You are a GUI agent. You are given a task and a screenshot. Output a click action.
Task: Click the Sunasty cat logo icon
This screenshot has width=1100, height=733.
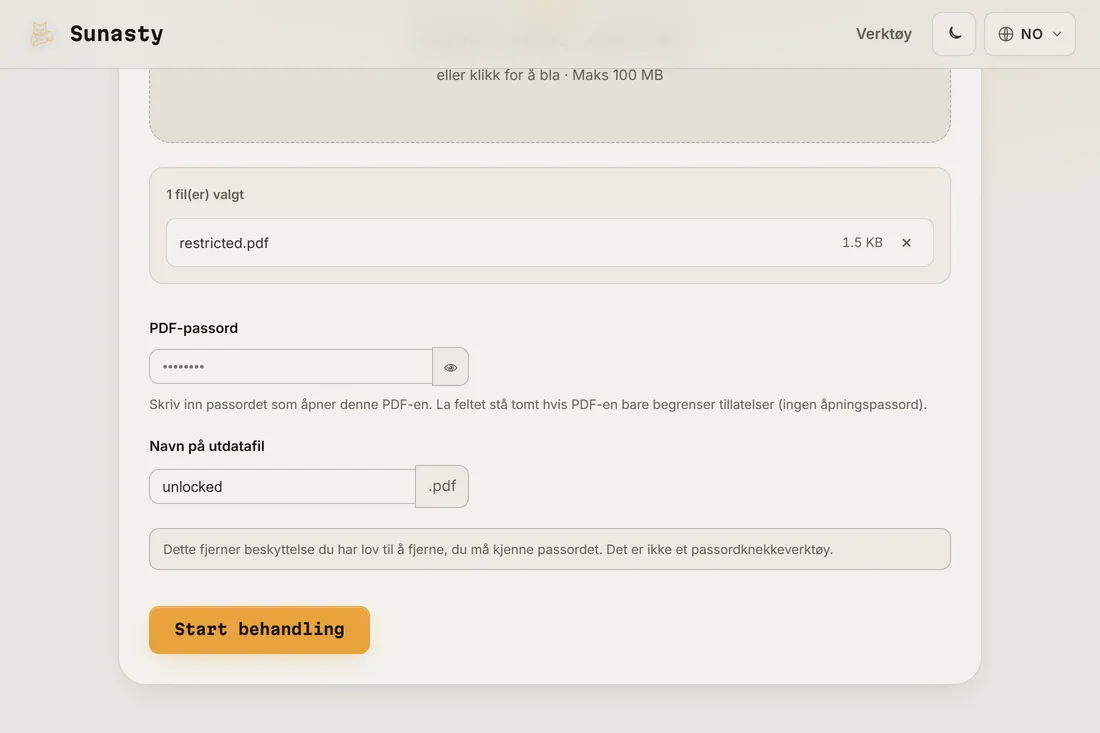[41, 34]
